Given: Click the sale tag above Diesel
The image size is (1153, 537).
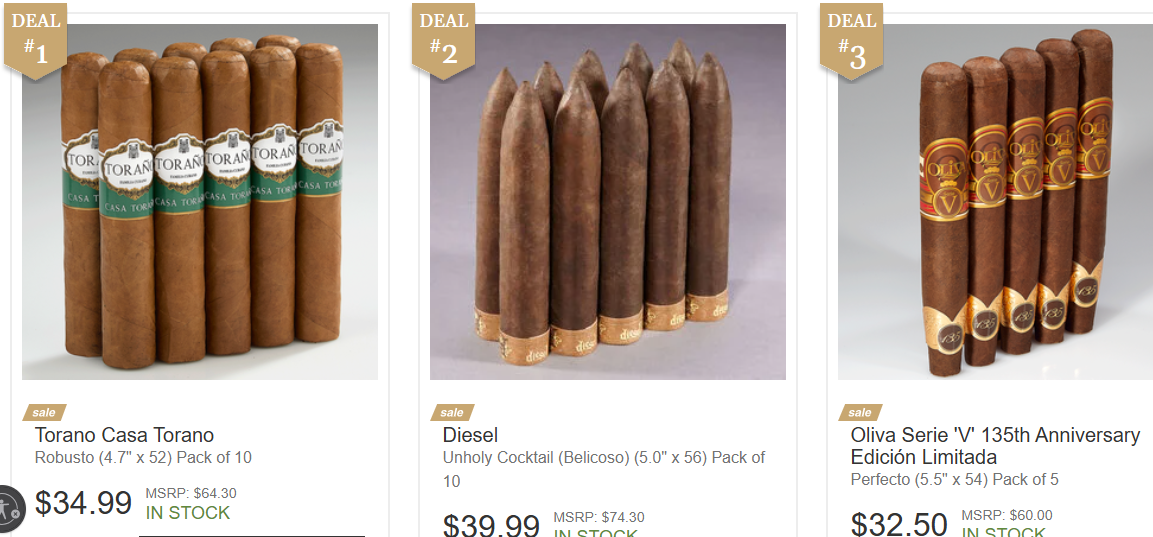Looking at the screenshot, I should tap(452, 412).
